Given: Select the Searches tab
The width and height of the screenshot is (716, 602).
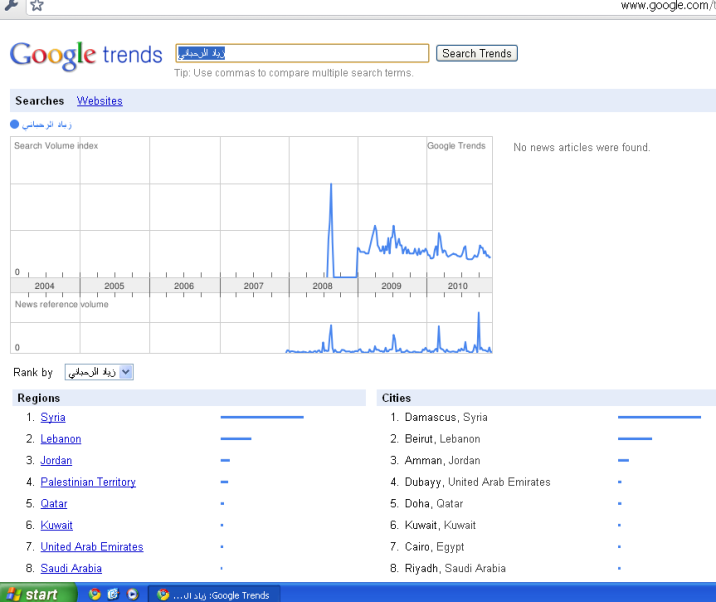Looking at the screenshot, I should (39, 101).
